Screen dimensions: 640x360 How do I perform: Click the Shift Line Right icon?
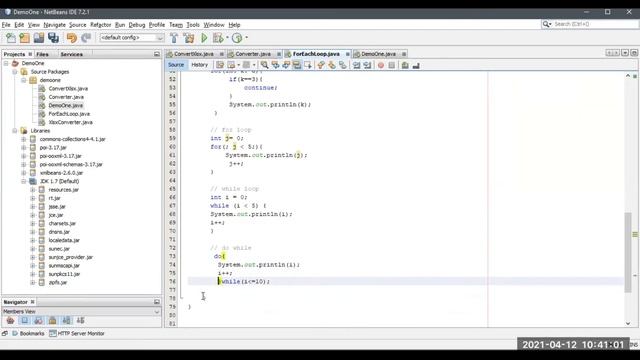(367, 65)
